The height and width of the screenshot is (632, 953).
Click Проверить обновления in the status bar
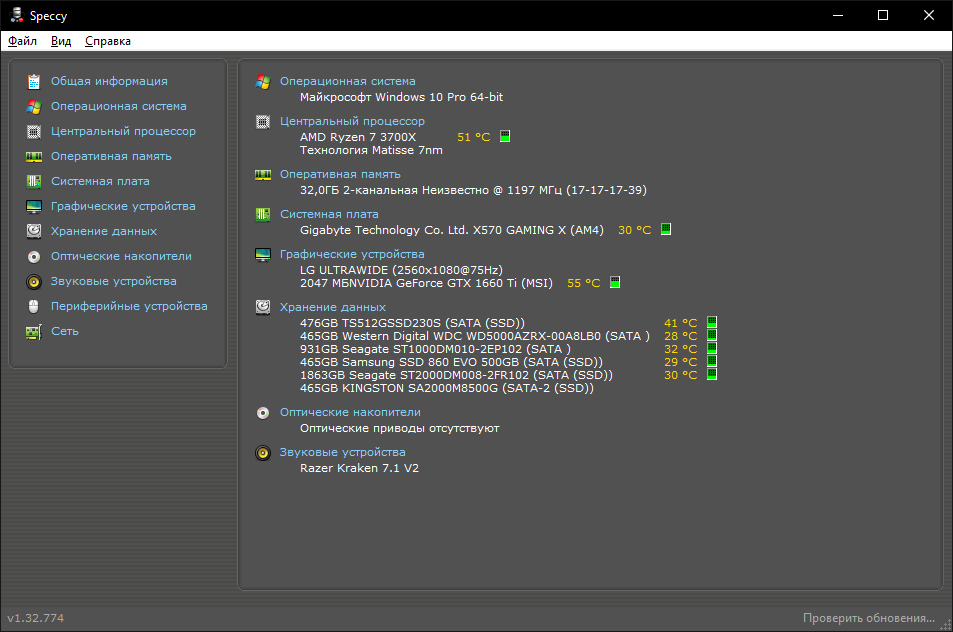(869, 618)
